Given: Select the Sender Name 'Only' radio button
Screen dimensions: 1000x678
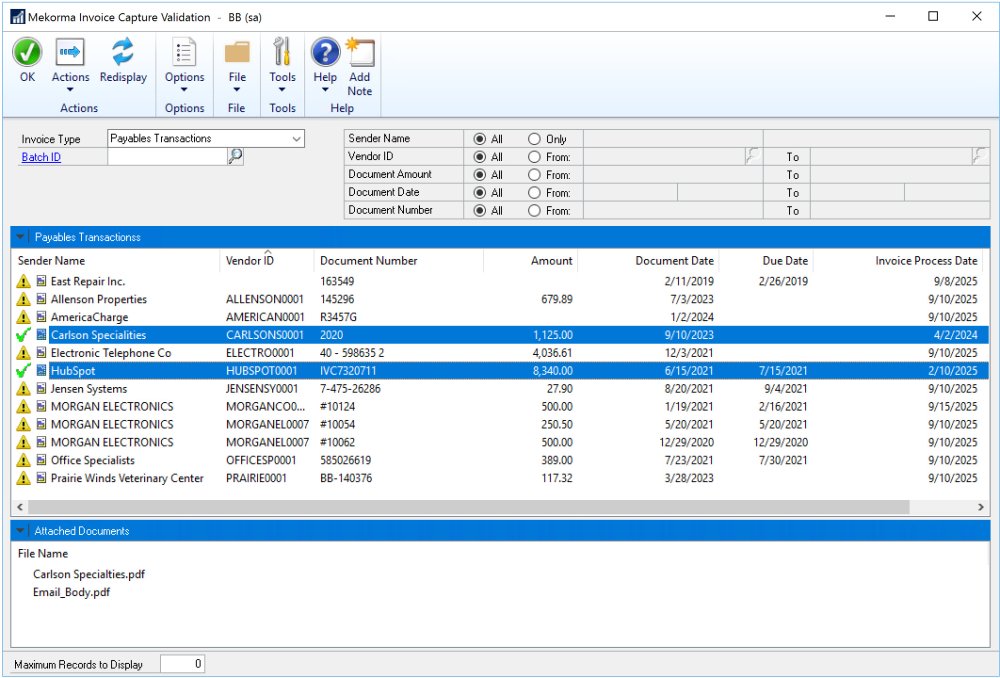Looking at the screenshot, I should [534, 139].
